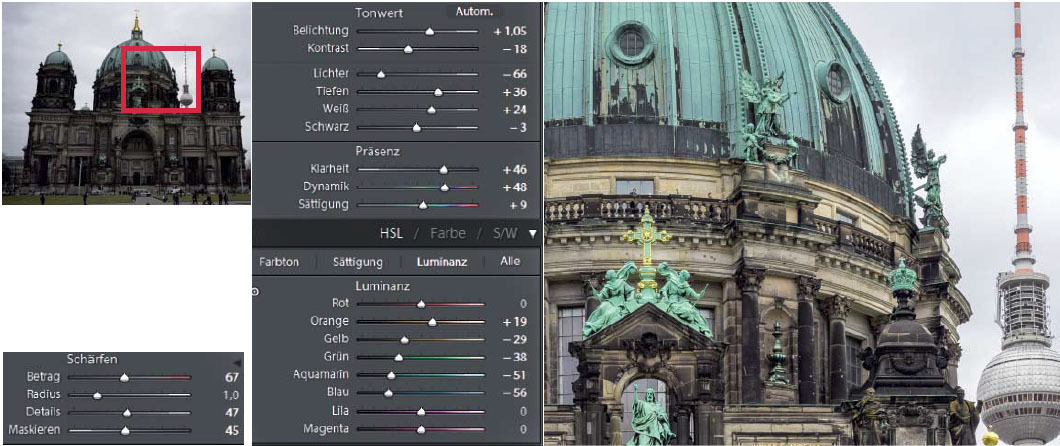
Task: Click the Maskieren sharpening slider handle
Action: click(125, 430)
